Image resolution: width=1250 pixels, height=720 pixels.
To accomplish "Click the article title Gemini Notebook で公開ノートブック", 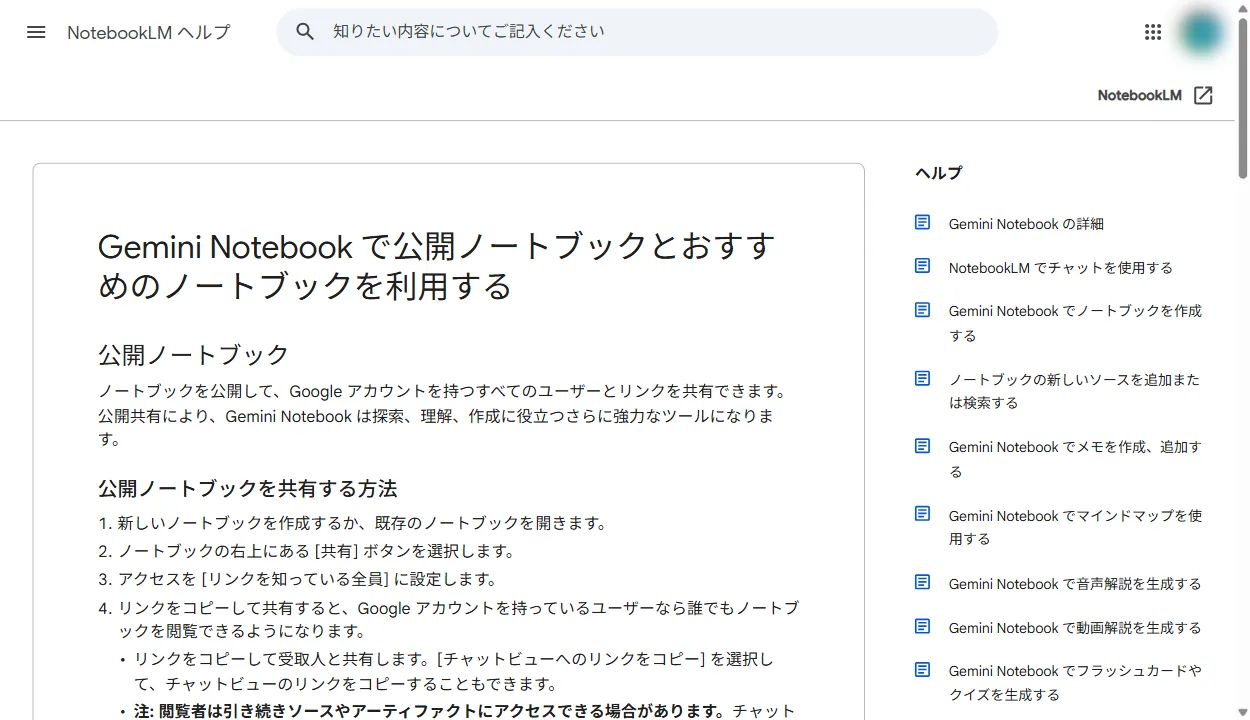I will pos(437,266).
